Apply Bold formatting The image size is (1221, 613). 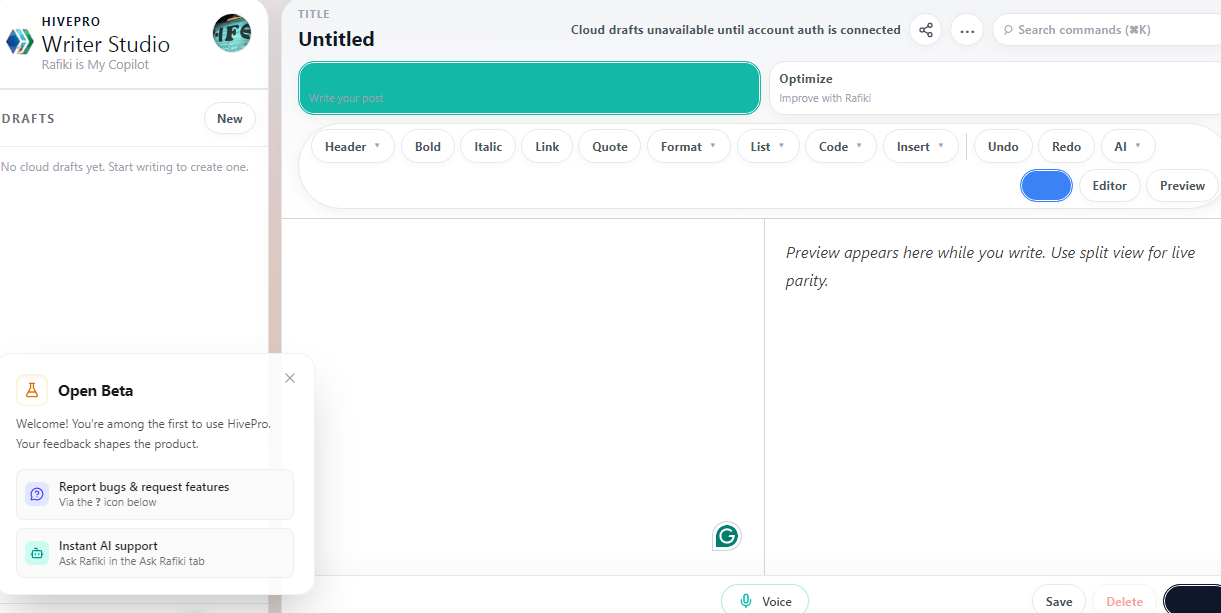pos(428,146)
